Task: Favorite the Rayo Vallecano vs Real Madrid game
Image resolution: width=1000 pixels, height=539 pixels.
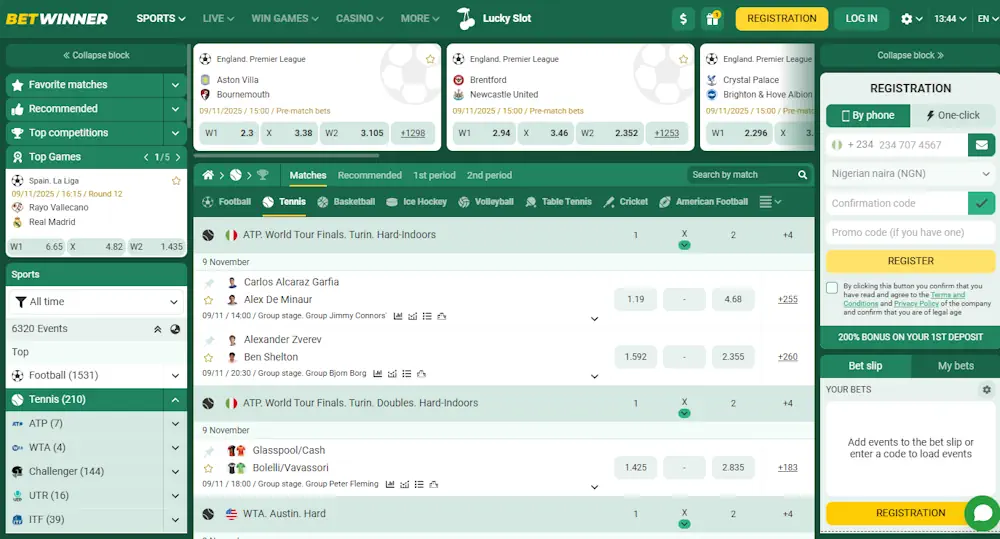Action: pos(176,181)
